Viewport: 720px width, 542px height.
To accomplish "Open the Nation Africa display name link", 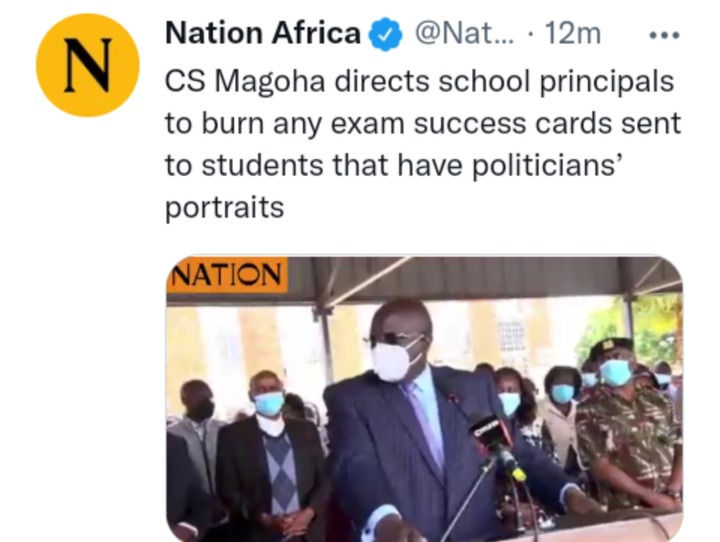I will tap(263, 34).
